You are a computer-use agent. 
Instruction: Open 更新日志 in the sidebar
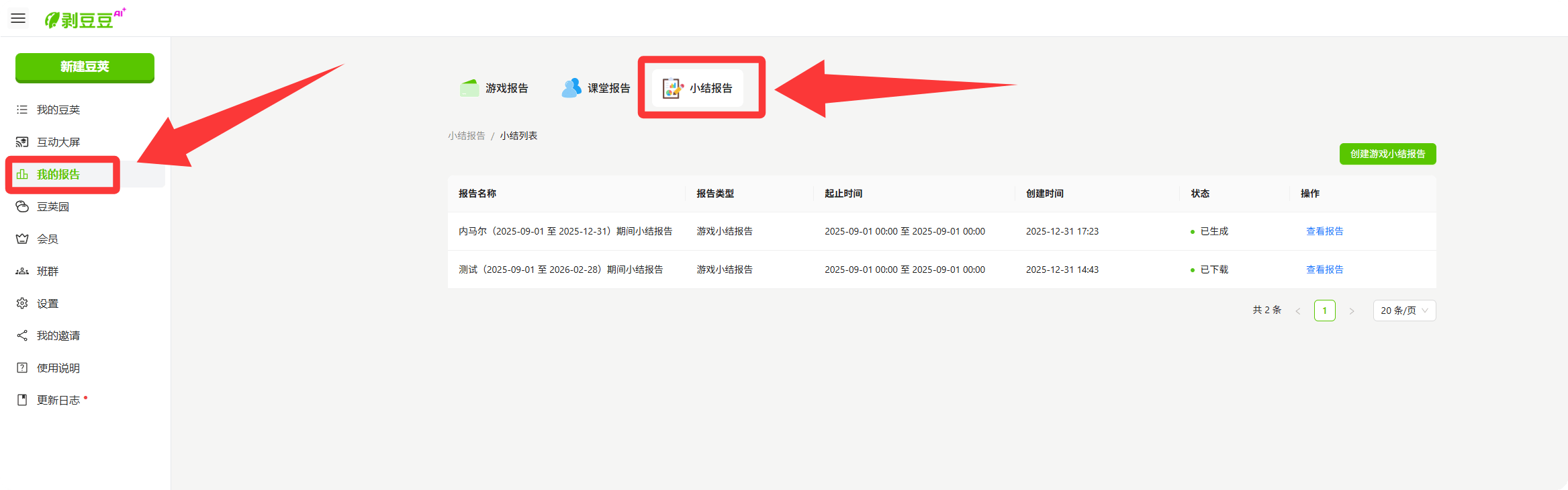58,400
